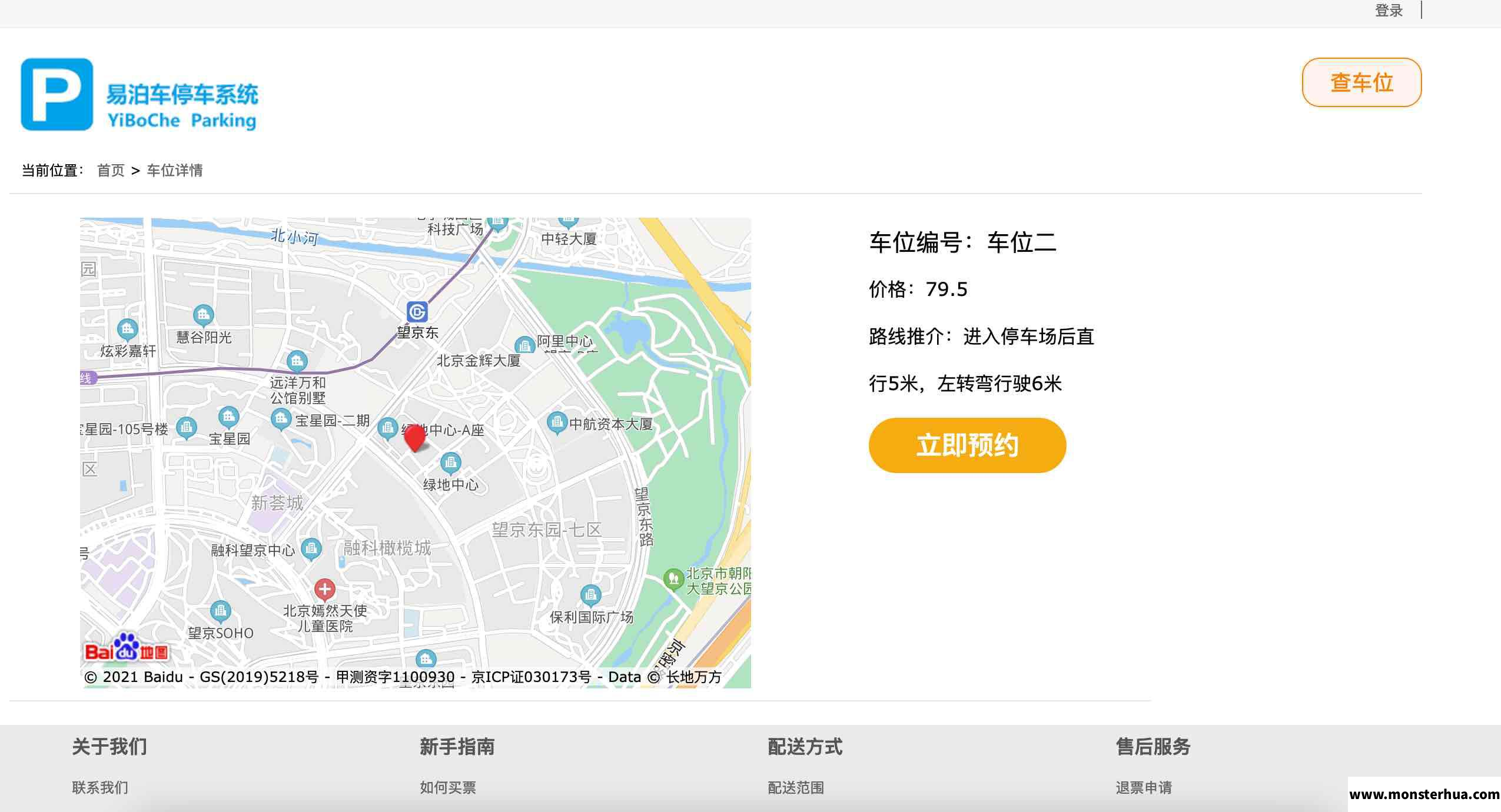Open 退票申请 footer link
1501x812 pixels.
1144,787
